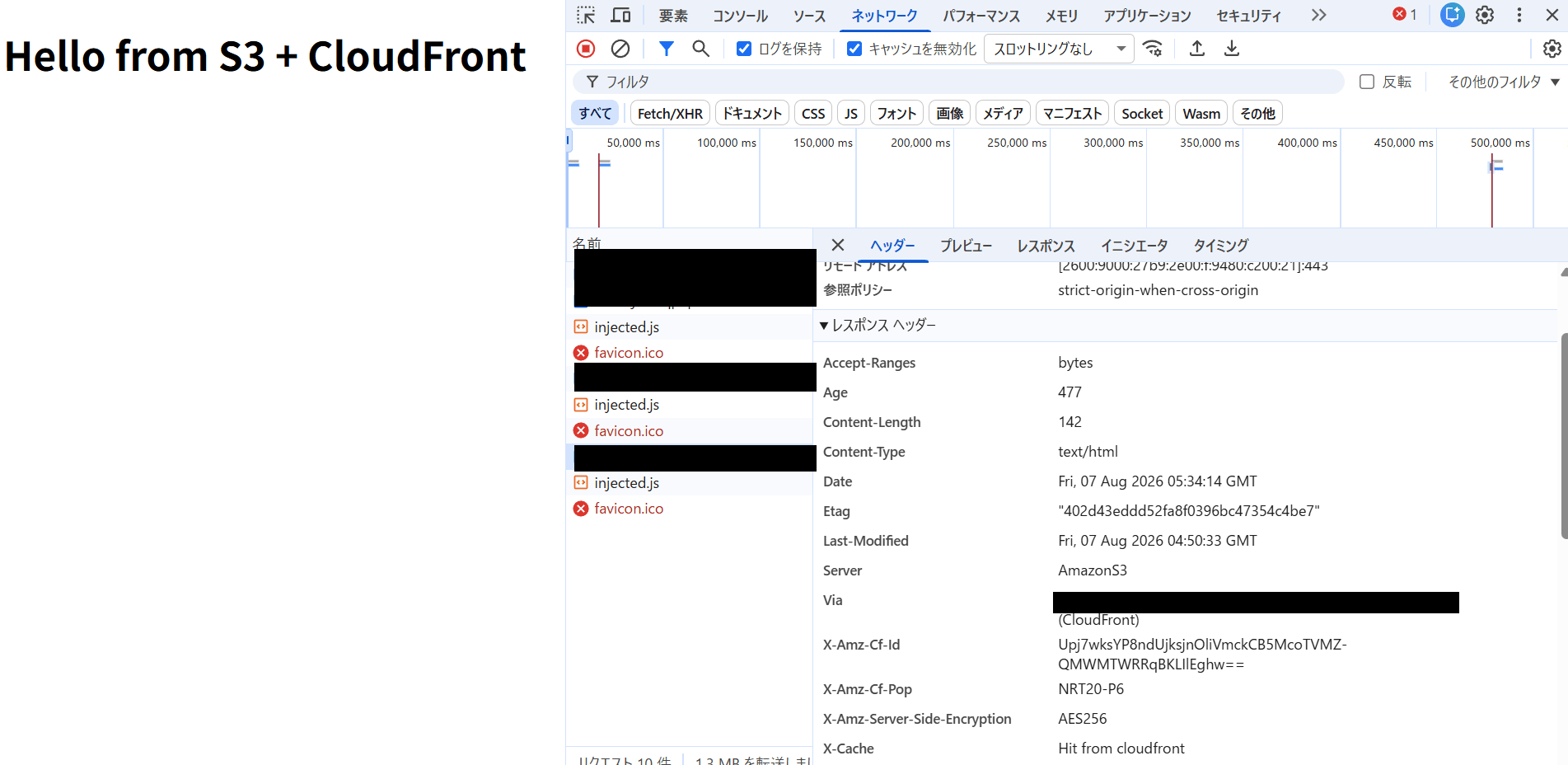
Task: Show more DevTools tabs chevron
Action: coord(1319,15)
